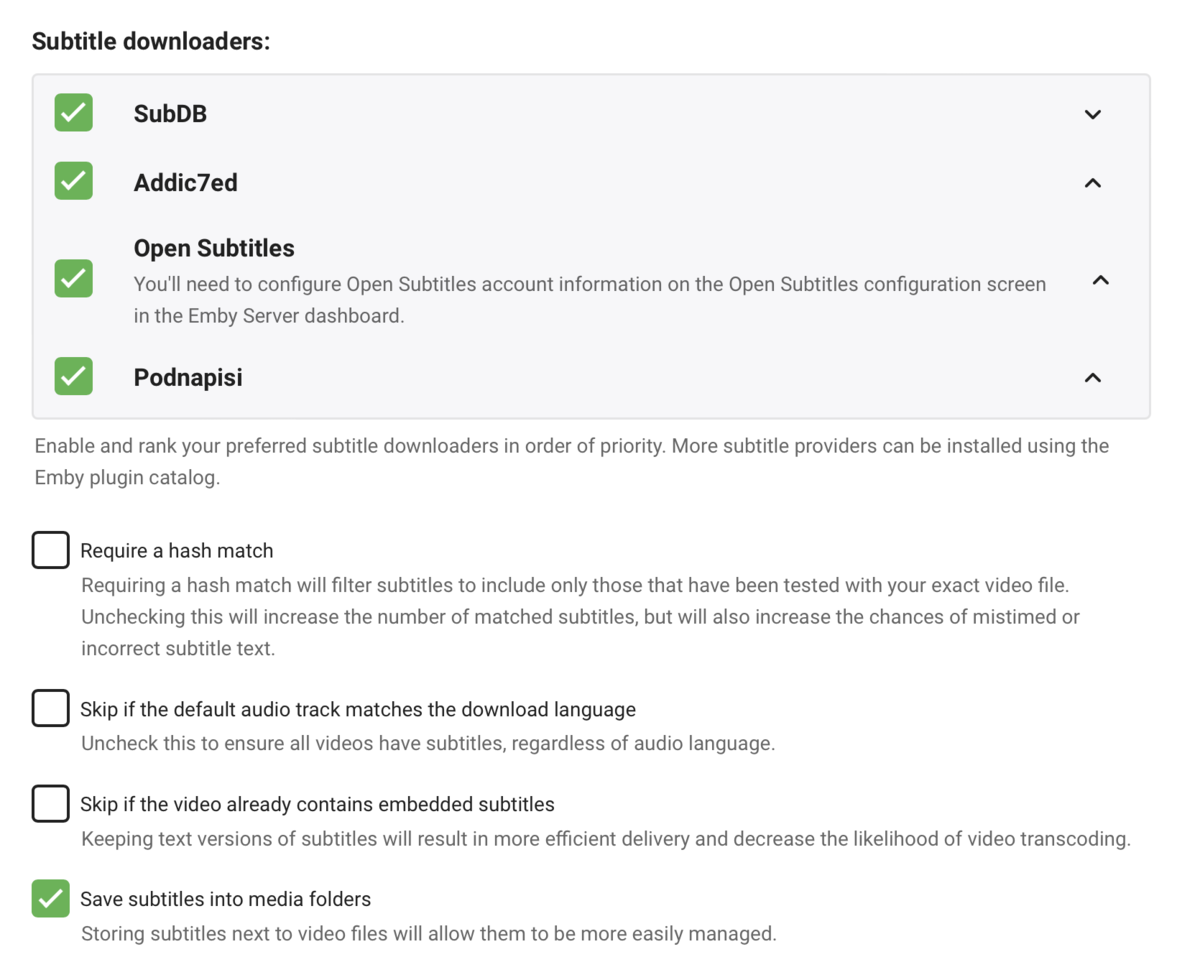Screen dimensions: 1200x980
Task: Uncheck the SubDB downloader checkbox
Action: (74, 113)
